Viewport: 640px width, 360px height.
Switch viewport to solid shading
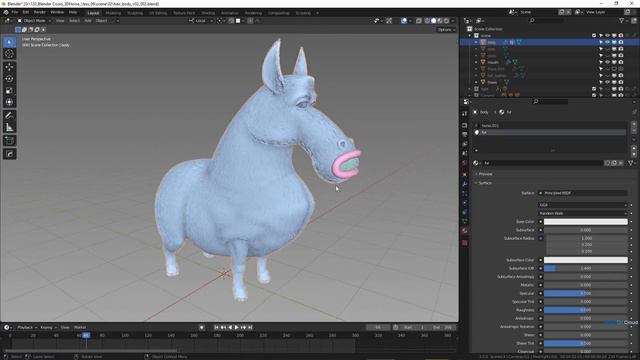point(433,20)
